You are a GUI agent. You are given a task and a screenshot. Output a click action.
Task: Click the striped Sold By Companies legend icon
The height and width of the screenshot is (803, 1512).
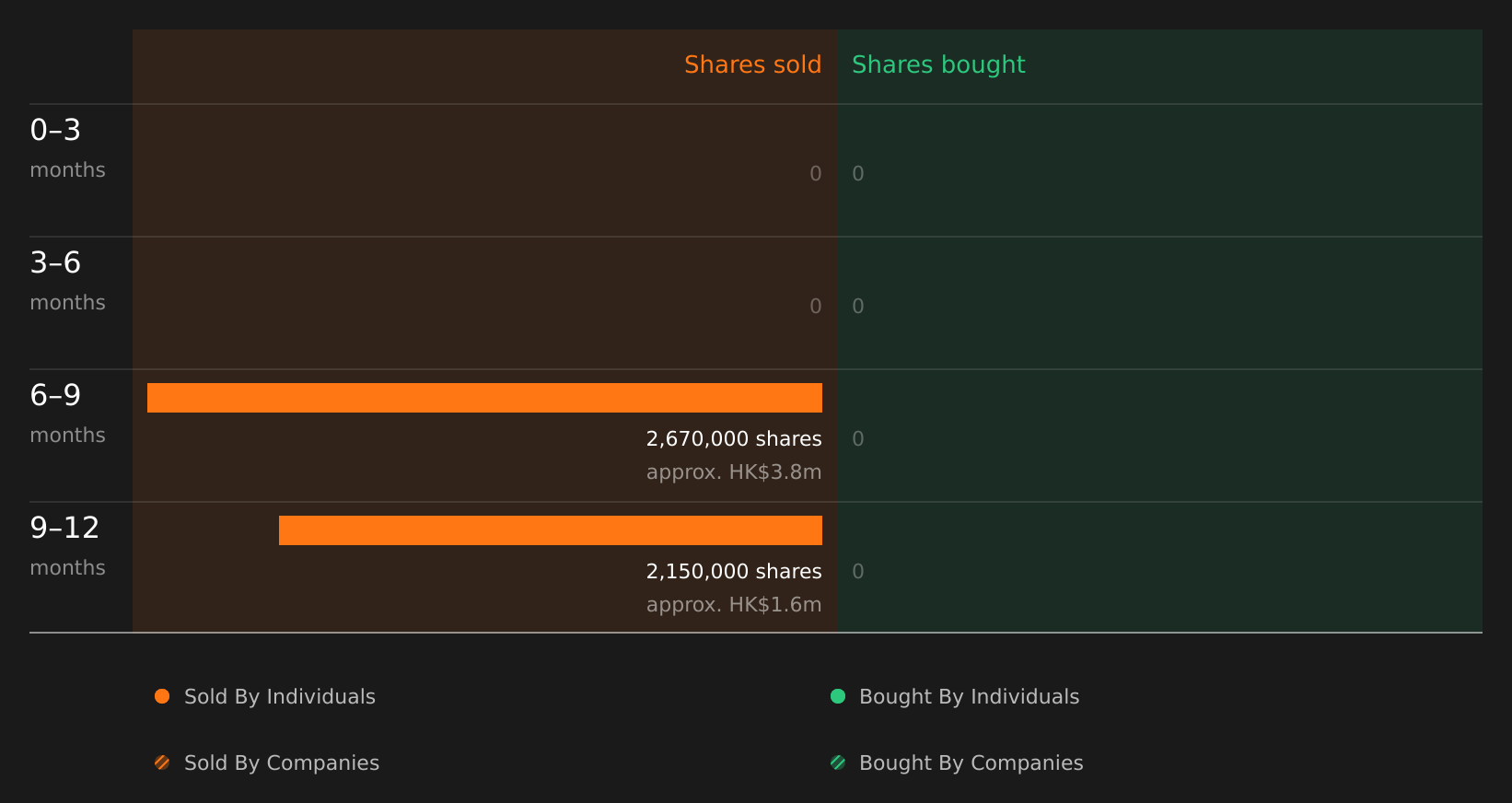[x=162, y=762]
